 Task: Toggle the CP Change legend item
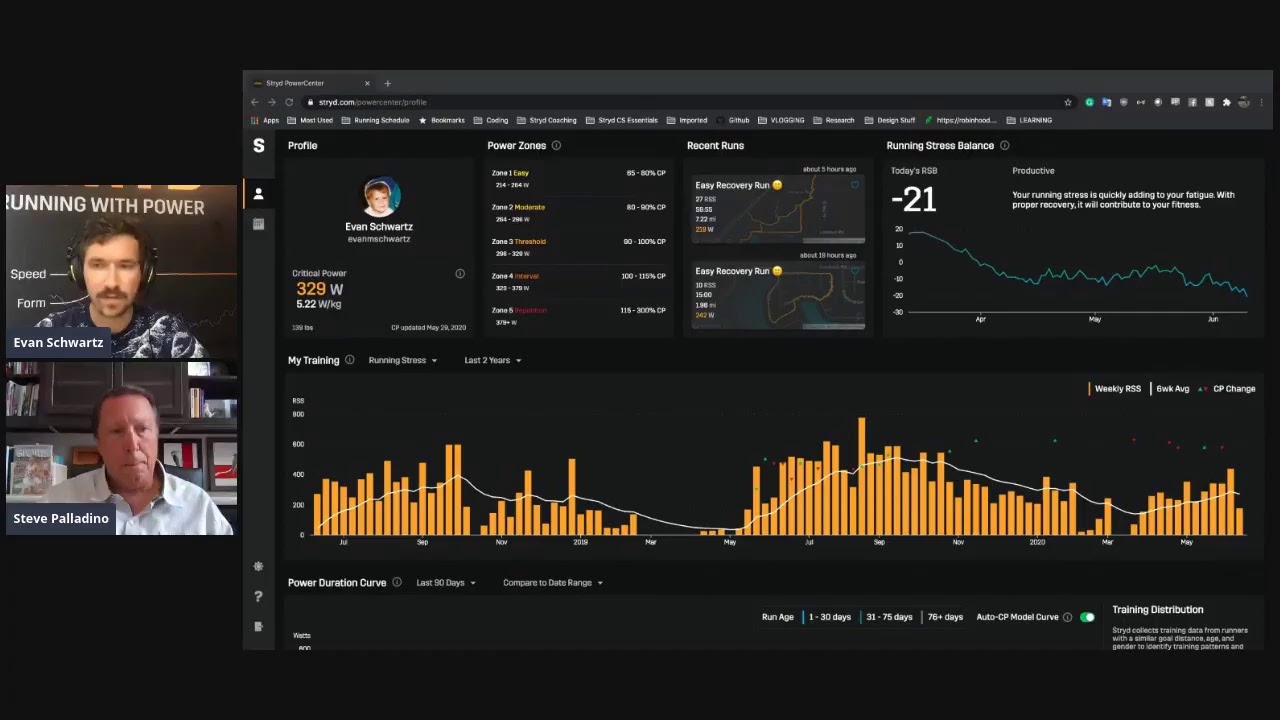pos(1226,389)
